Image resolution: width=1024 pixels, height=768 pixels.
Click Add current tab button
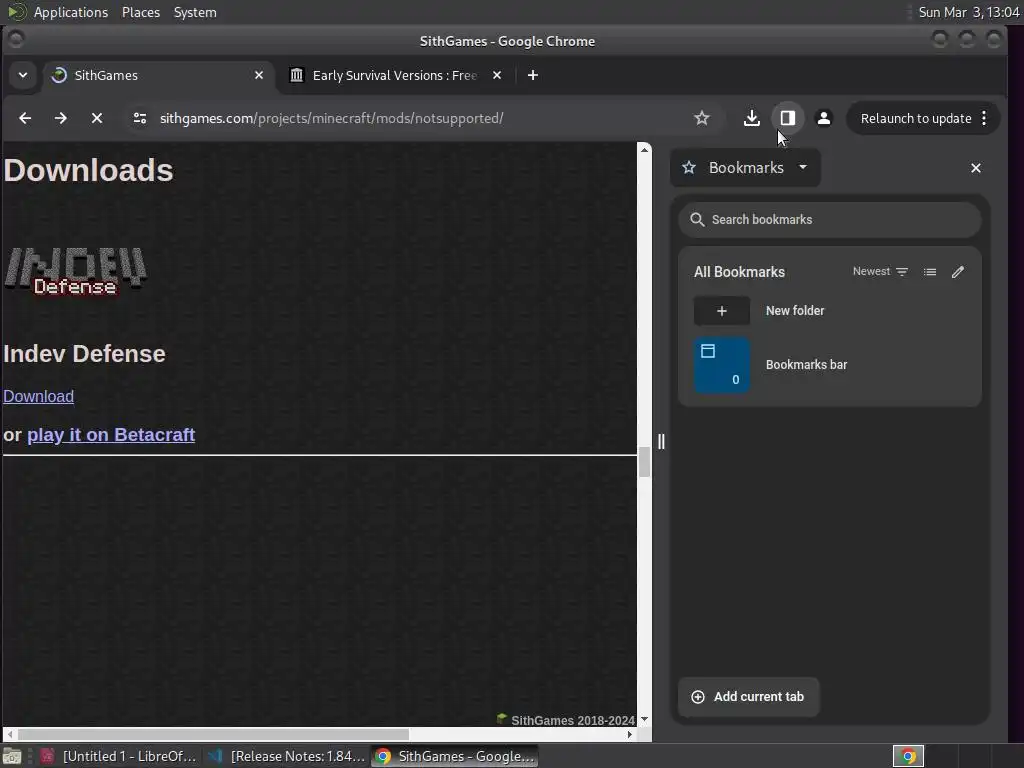(748, 697)
